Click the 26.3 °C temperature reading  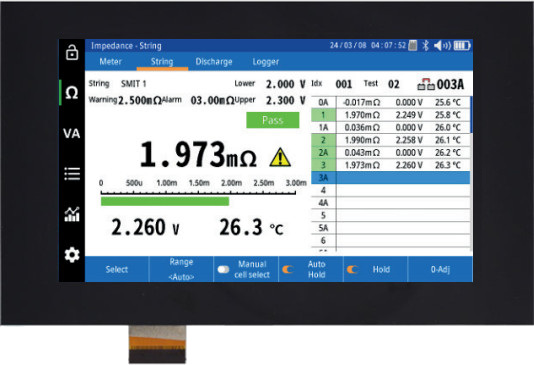tap(251, 227)
